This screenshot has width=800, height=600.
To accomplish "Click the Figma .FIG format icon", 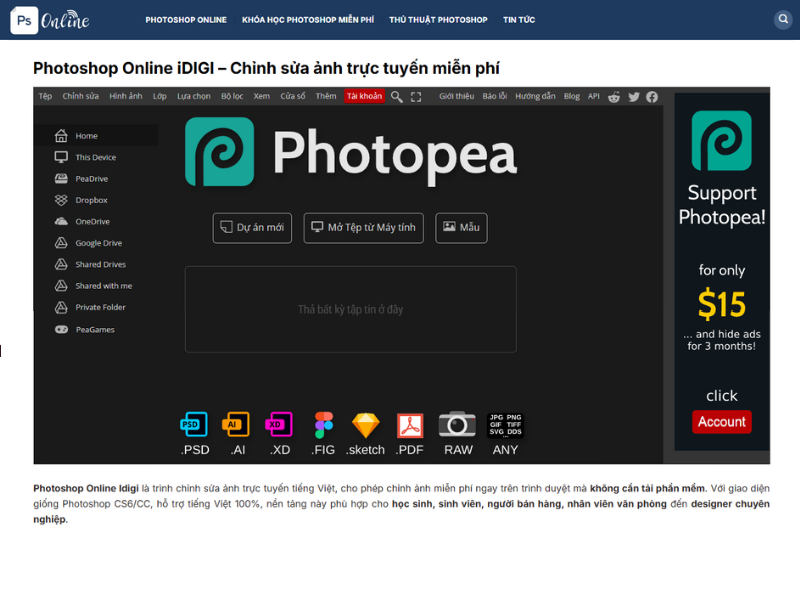I will click(x=323, y=425).
